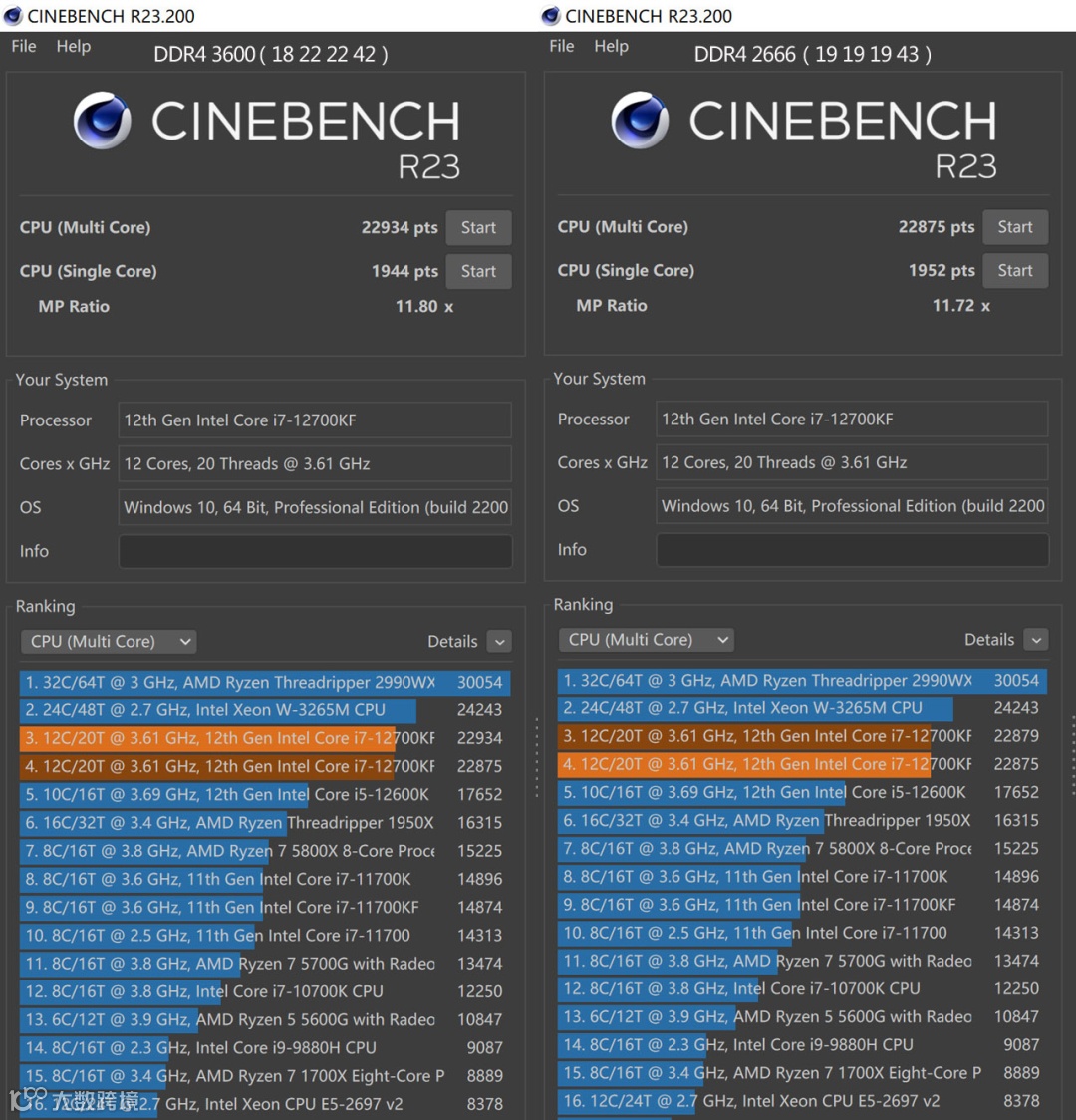Select Threadripper 2990WX ranking row in right window

coord(803,680)
